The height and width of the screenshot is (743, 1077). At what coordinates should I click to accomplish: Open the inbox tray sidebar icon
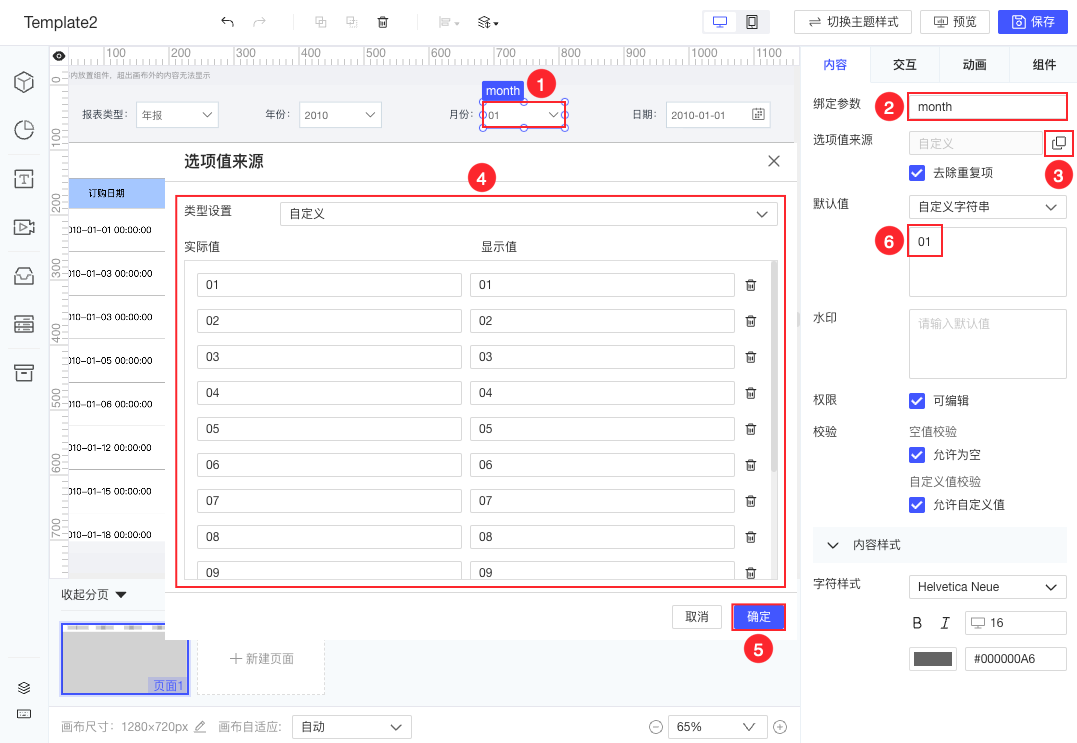[24, 275]
